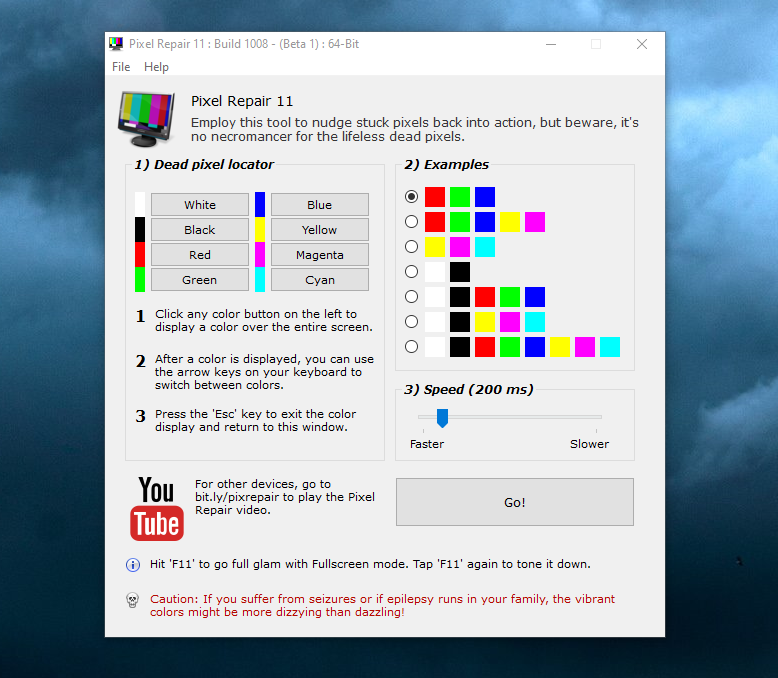This screenshot has height=678, width=778.
Task: Click the Black color button
Action: click(x=200, y=230)
